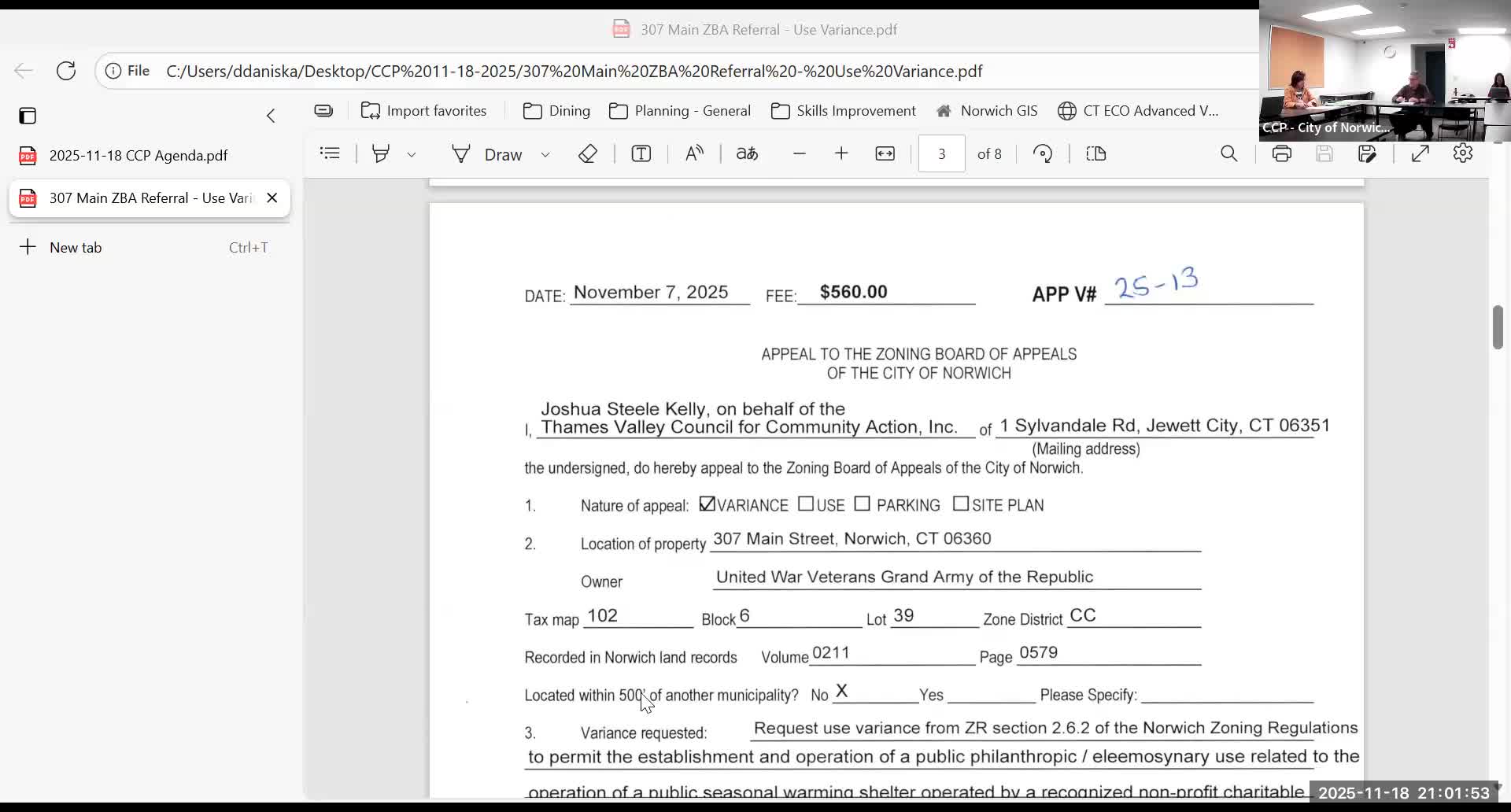Click 'United War Veterans Grand Army' owner text
This screenshot has width=1511, height=812.
pyautogui.click(x=904, y=578)
